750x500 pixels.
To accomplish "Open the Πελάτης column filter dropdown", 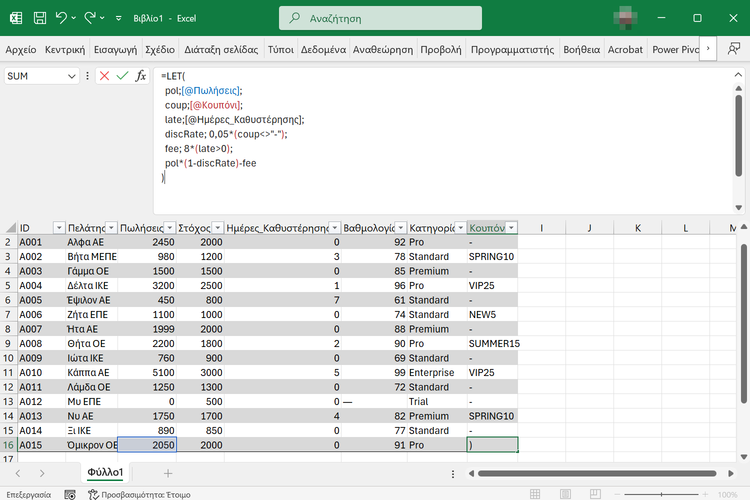I will 109,228.
